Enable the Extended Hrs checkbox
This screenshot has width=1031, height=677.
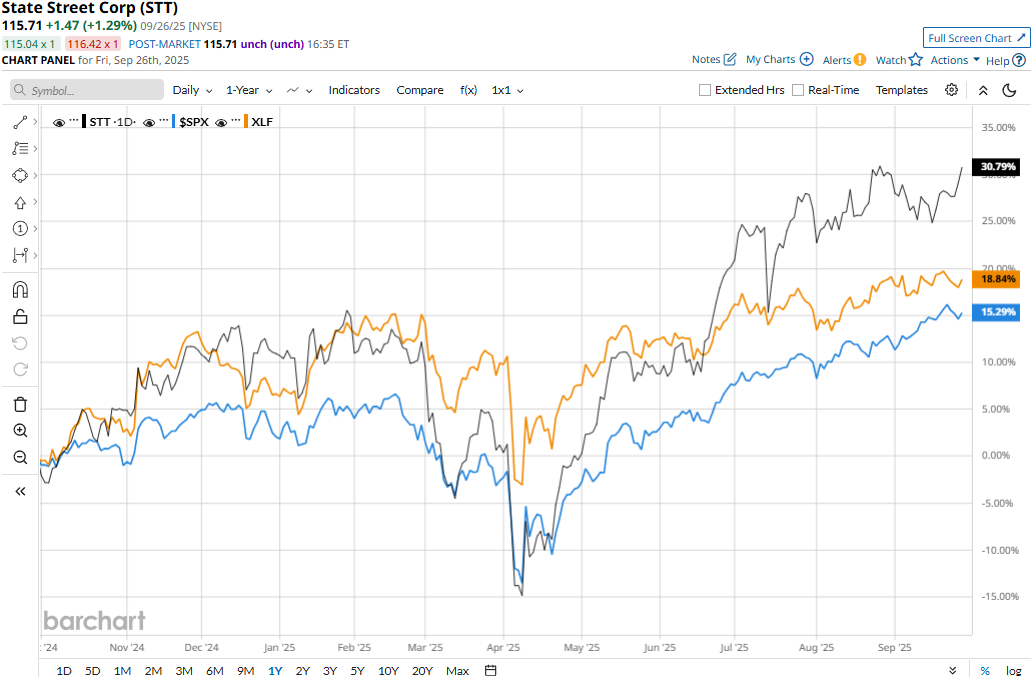tap(705, 90)
